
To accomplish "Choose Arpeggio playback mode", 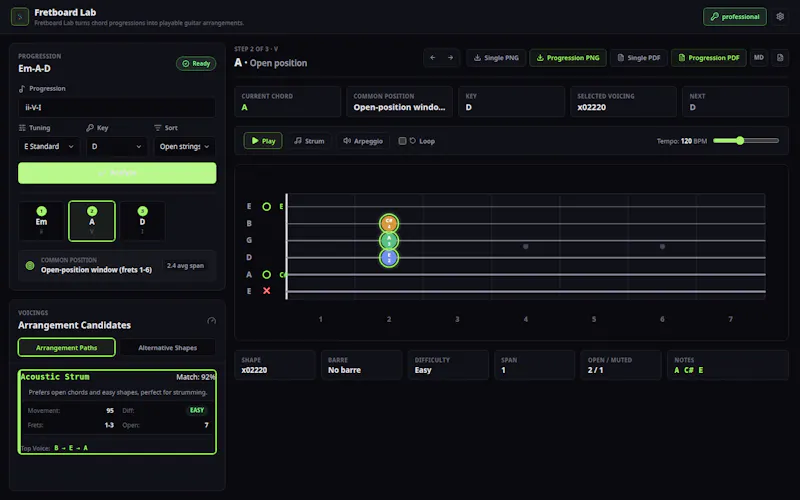I will point(363,141).
